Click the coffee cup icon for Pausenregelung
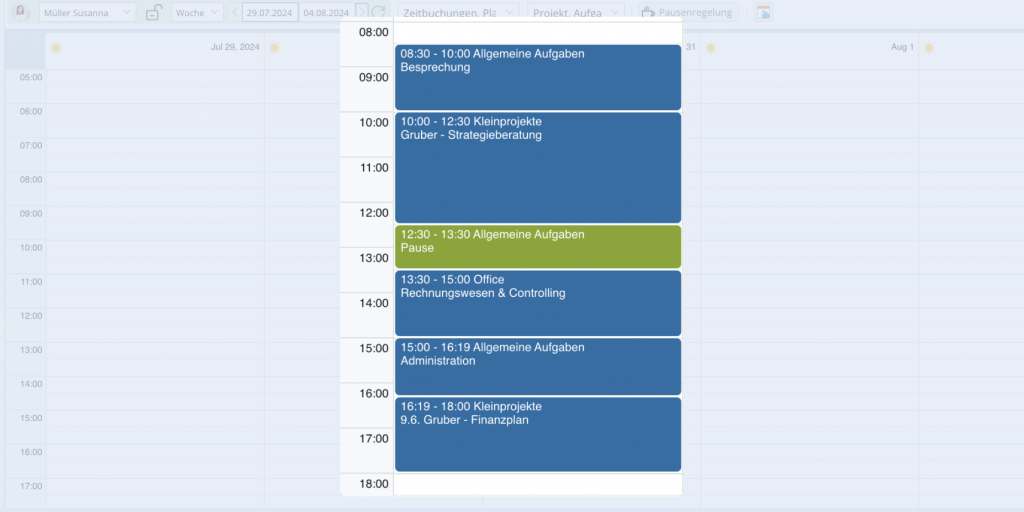This screenshot has height=512, width=1024. [648, 13]
